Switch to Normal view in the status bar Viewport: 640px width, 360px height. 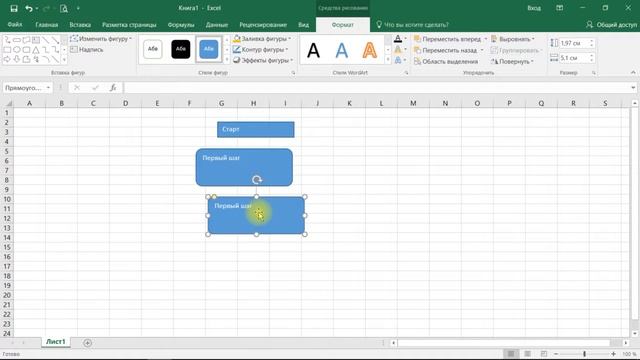coord(510,354)
